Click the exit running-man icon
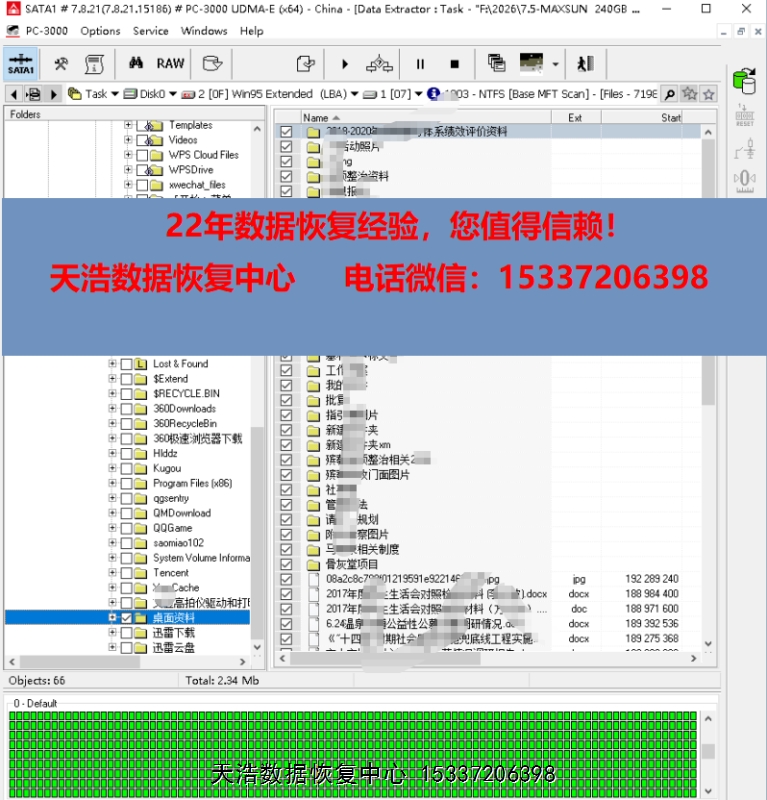Image resolution: width=767 pixels, height=800 pixels. point(585,63)
